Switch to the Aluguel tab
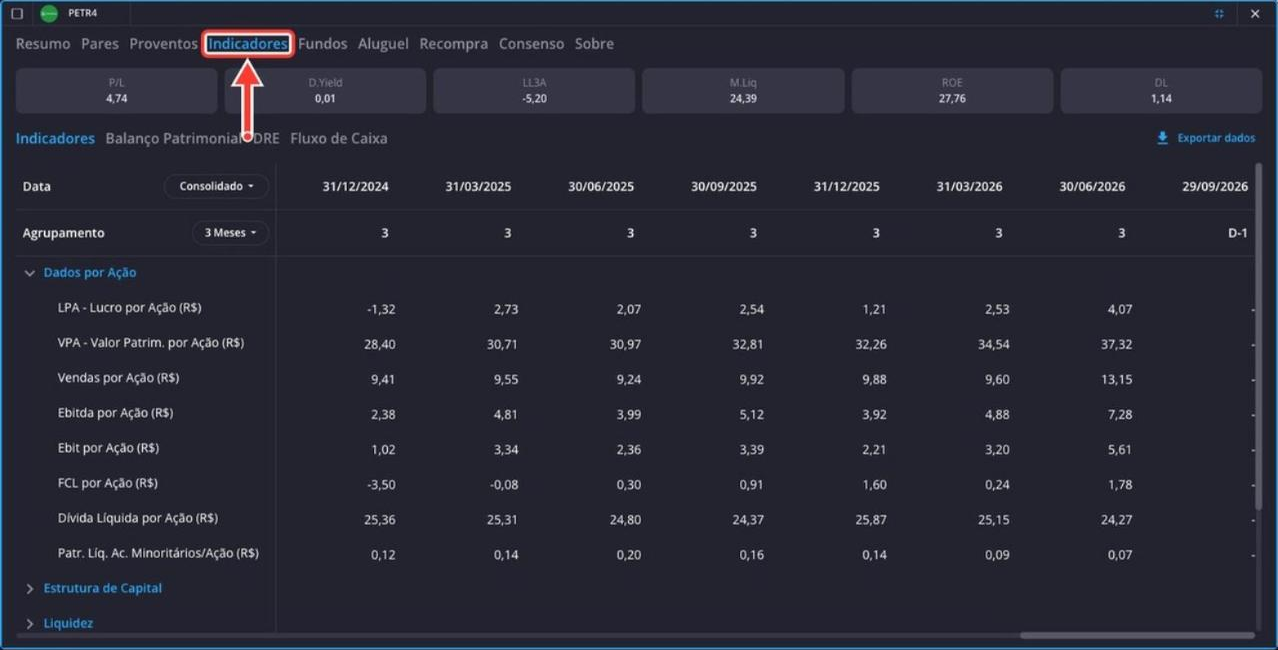1278x650 pixels. [x=383, y=44]
